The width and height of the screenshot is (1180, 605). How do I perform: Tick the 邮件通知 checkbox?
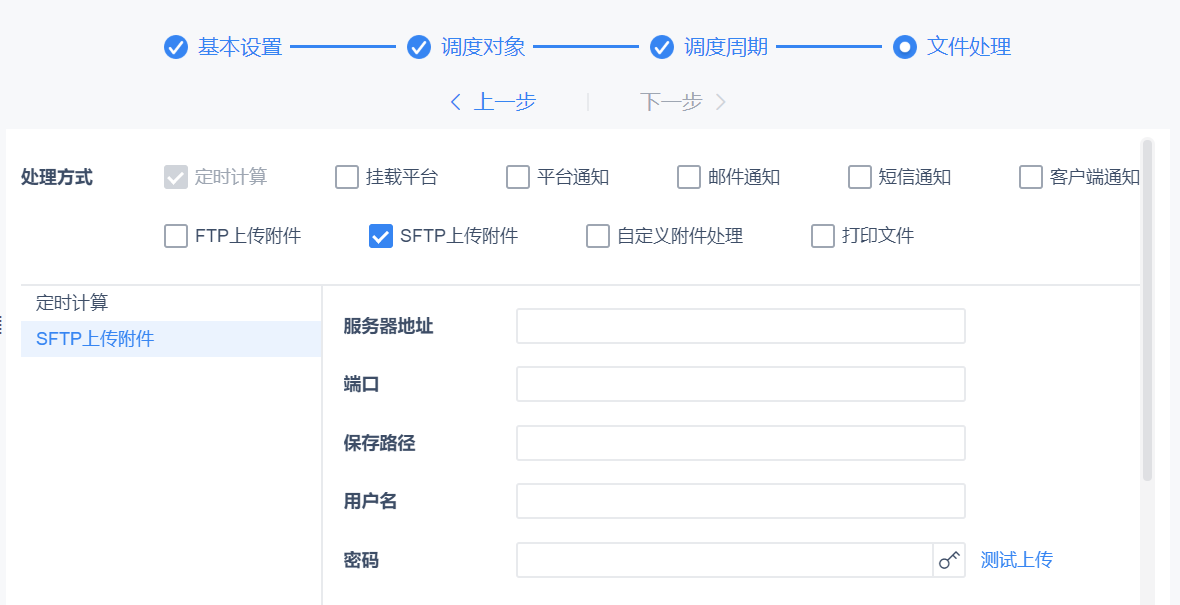[689, 177]
